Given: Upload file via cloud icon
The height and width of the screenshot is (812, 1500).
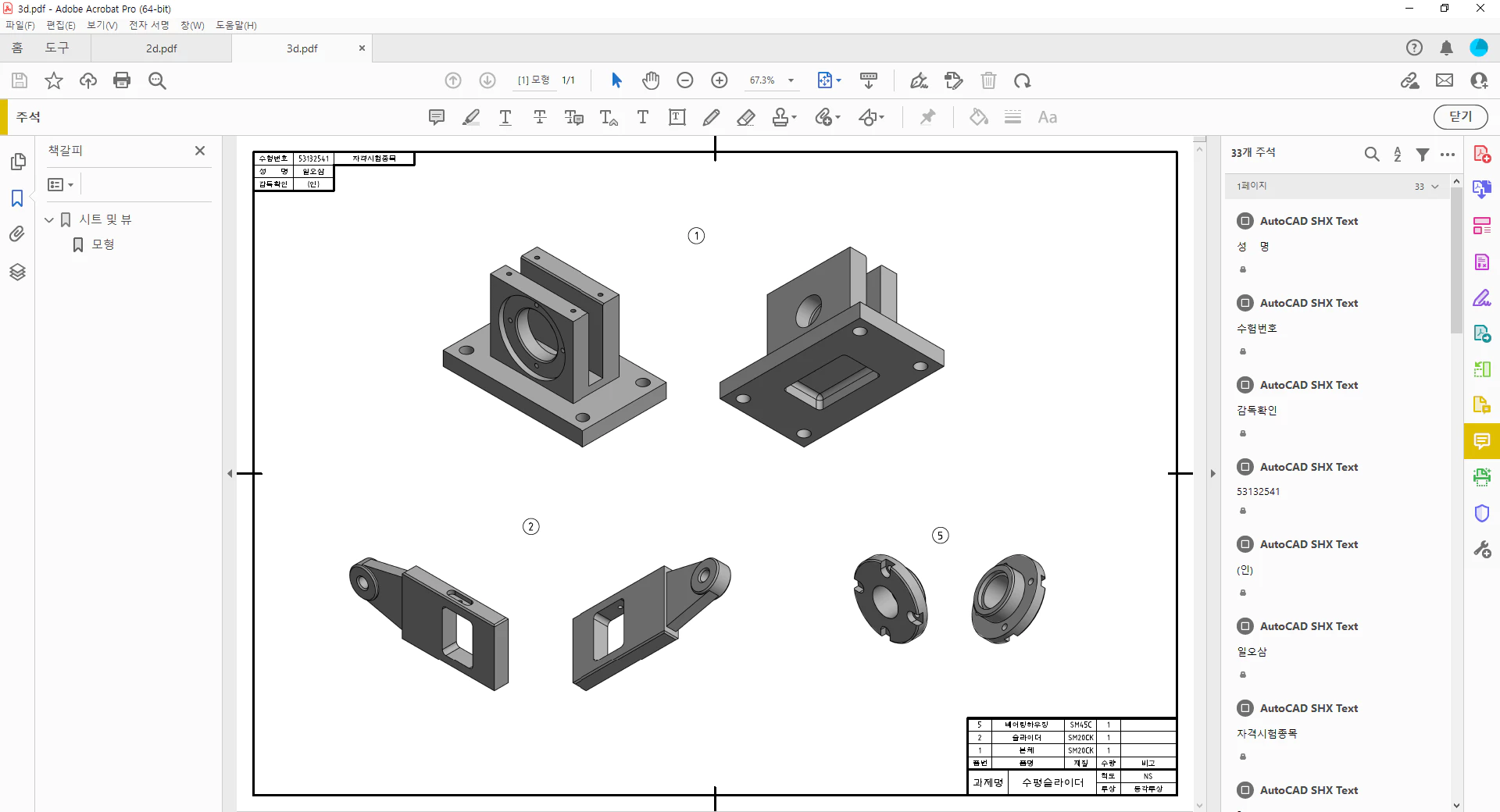Looking at the screenshot, I should click(x=87, y=80).
